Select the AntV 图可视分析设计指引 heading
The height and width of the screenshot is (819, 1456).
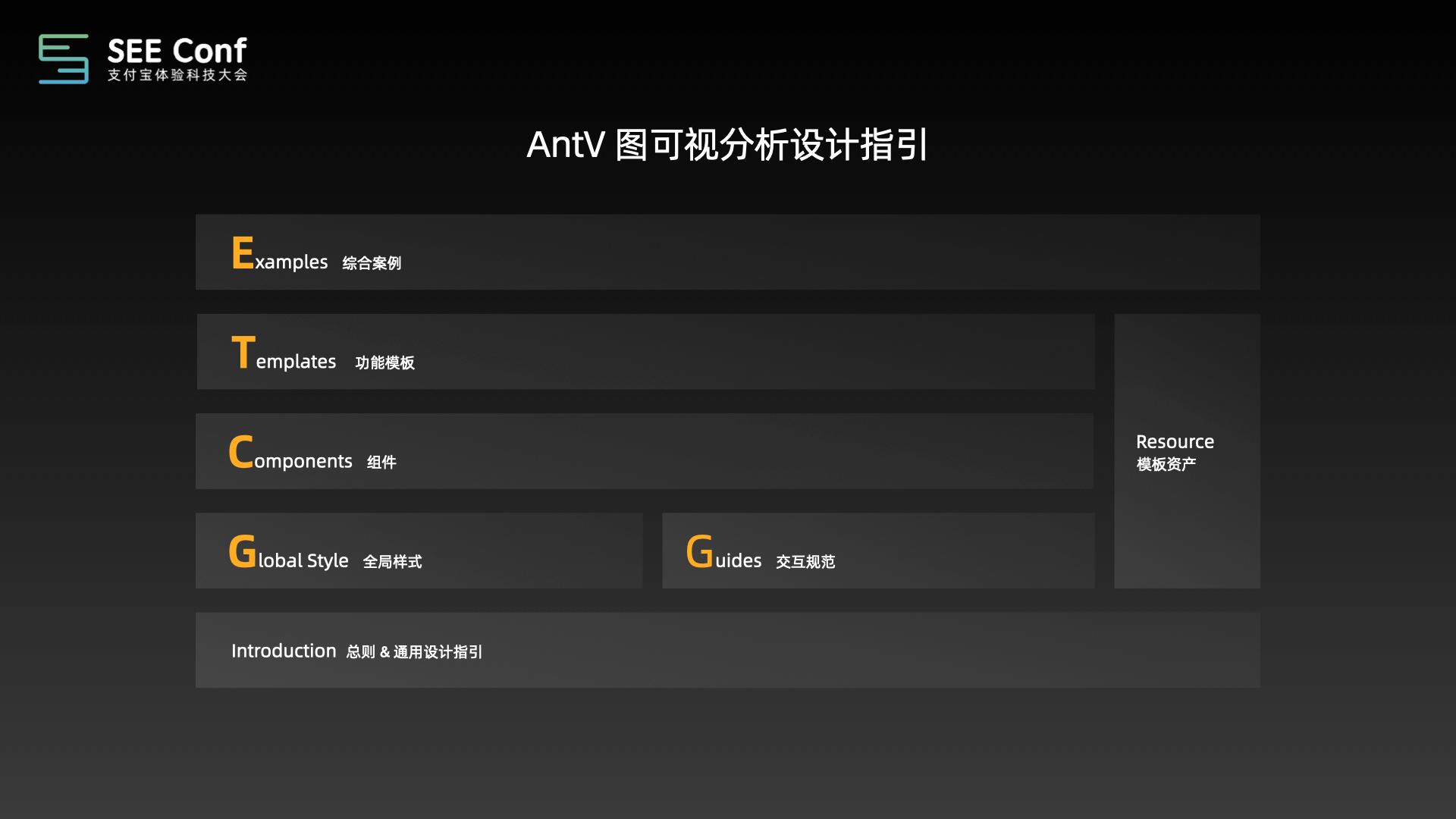(x=727, y=144)
